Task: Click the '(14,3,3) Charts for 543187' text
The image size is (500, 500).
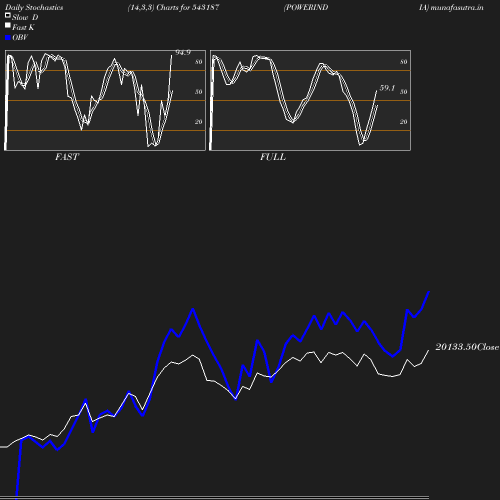Action: tap(173, 7)
